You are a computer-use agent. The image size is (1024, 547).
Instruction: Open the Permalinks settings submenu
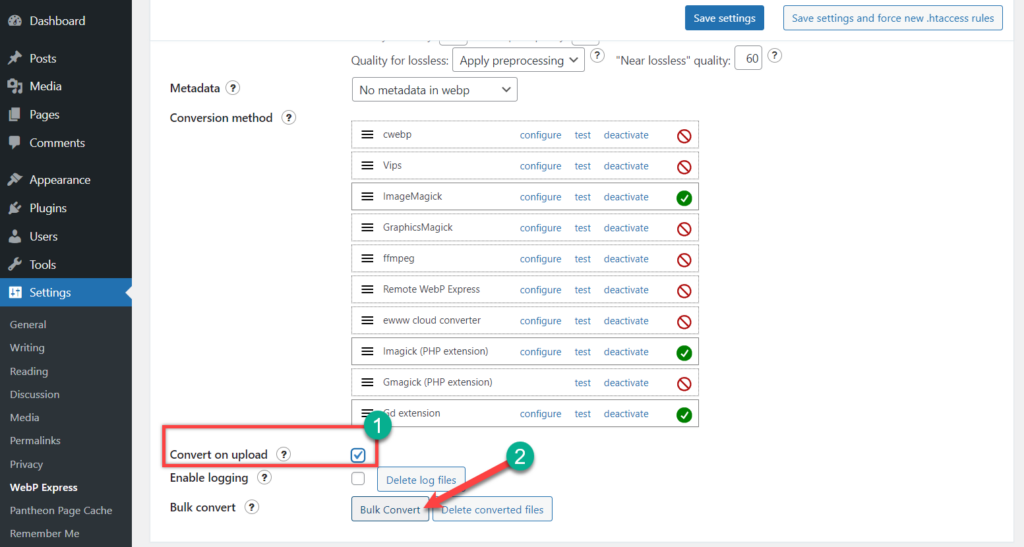coord(35,441)
